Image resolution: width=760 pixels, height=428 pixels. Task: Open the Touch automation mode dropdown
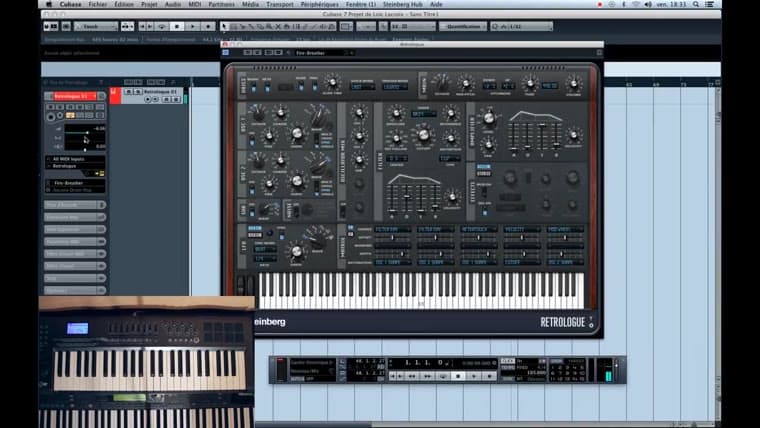coord(96,26)
